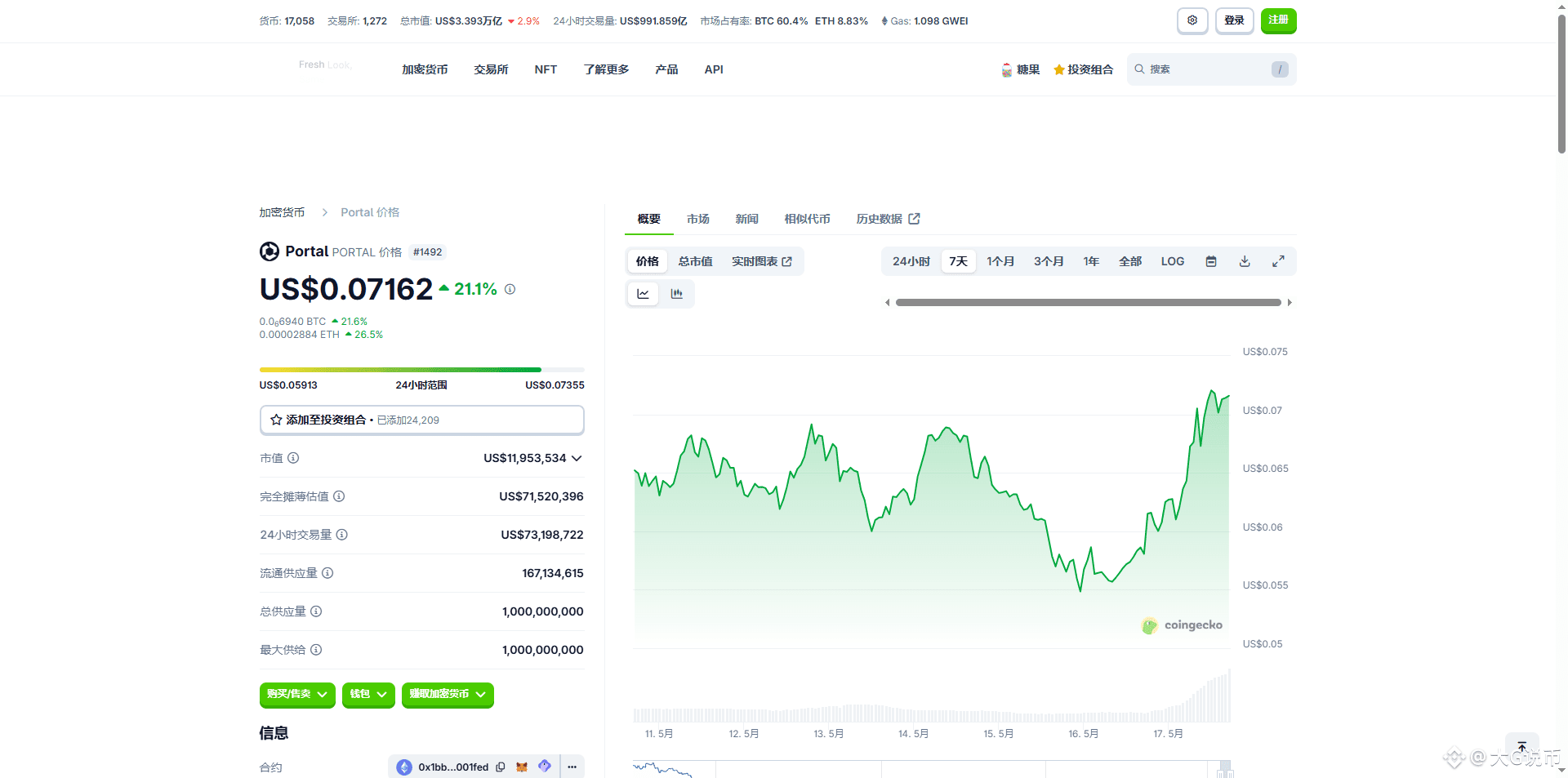This screenshot has height=778, width=1568.
Task: Click the portfolio star icon in header
Action: tap(1059, 70)
